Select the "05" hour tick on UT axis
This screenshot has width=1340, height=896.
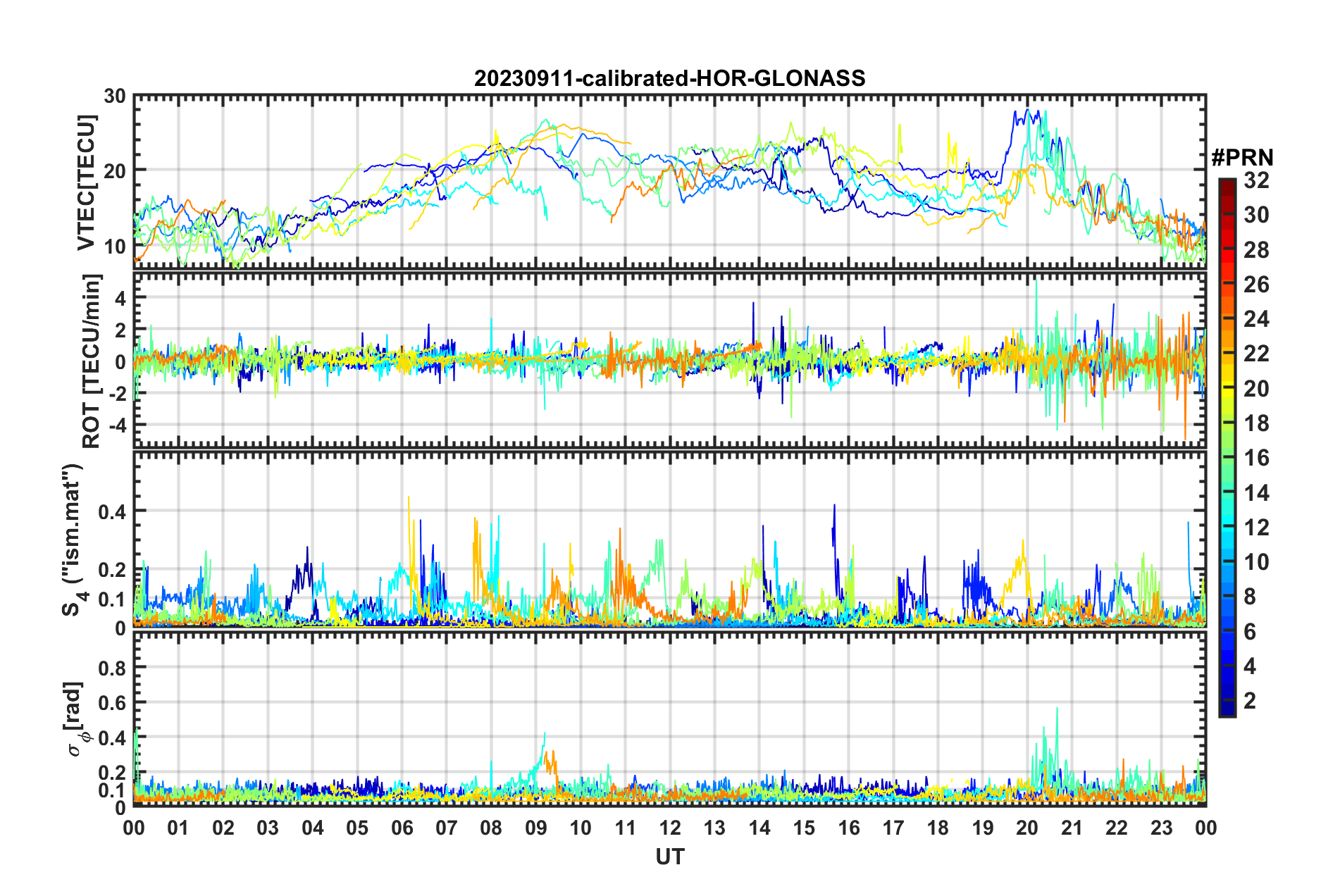(x=357, y=828)
